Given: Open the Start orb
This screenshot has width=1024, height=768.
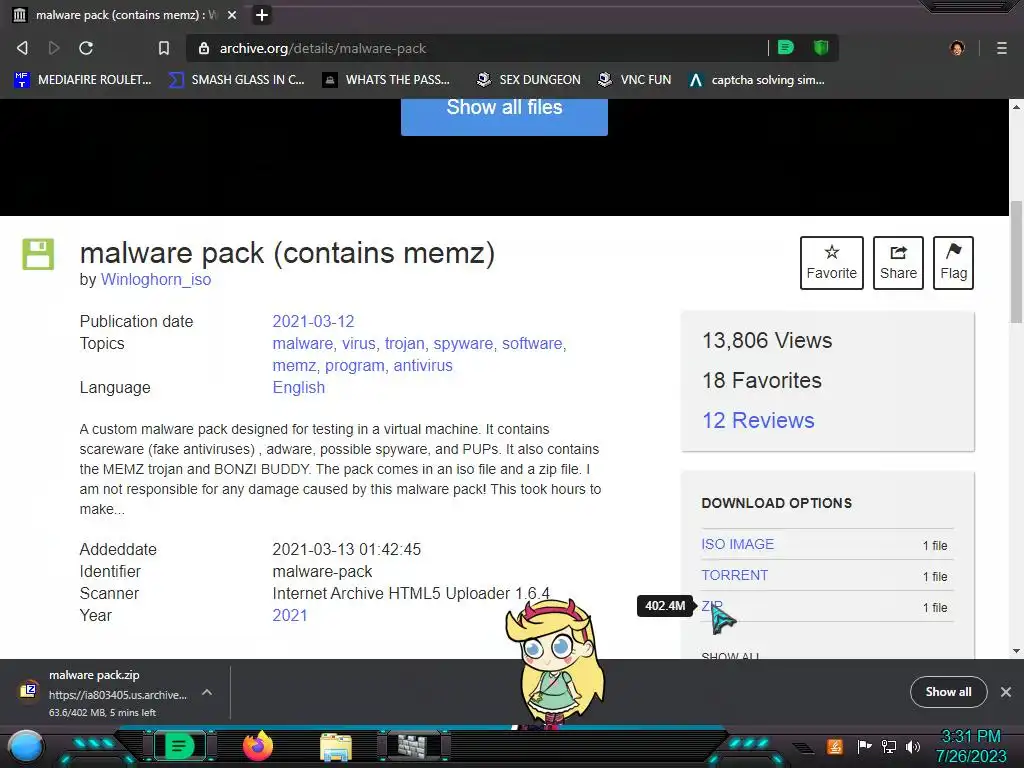Looking at the screenshot, I should [x=25, y=746].
